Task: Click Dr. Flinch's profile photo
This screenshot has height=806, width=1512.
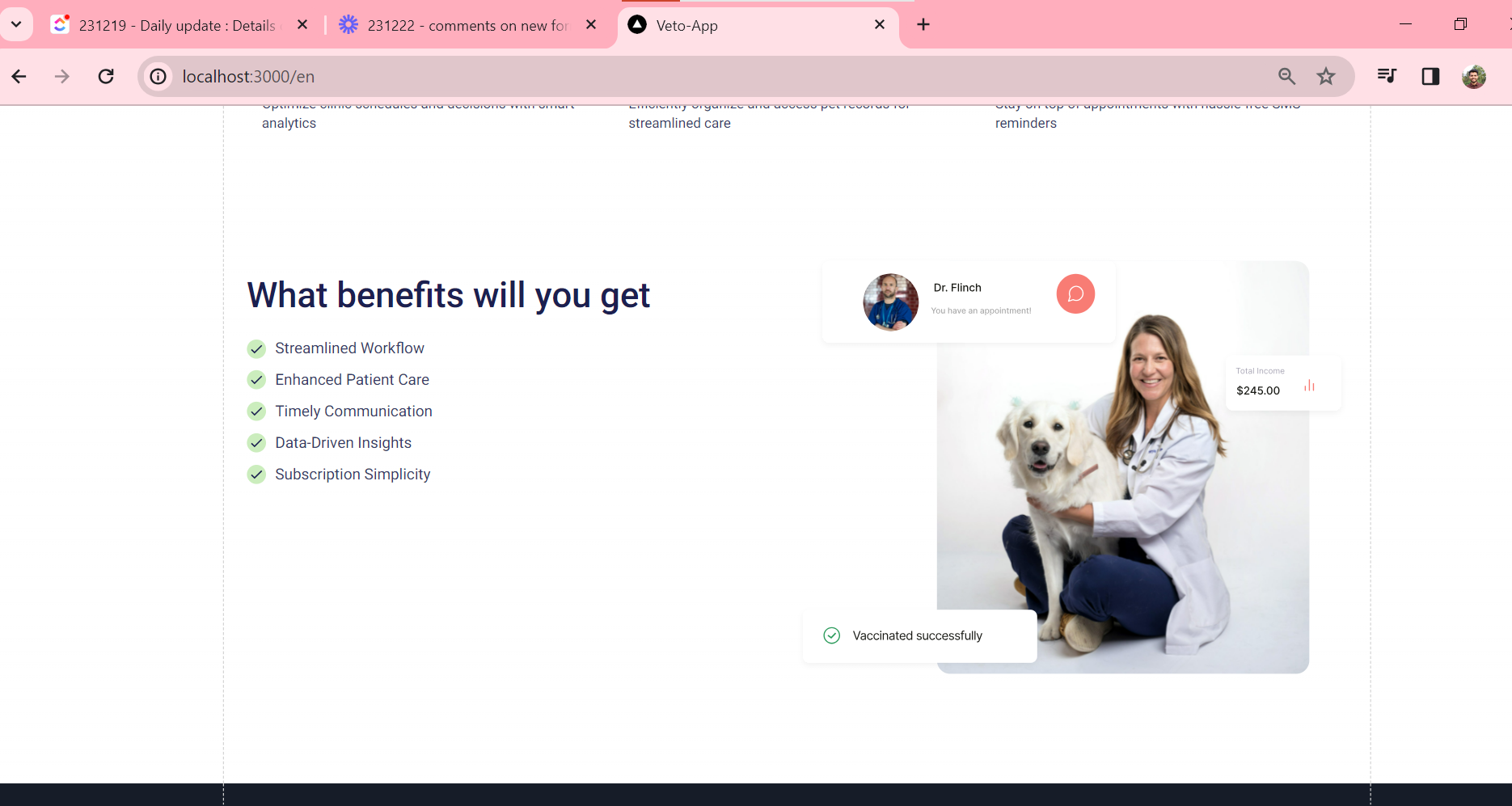Action: 890,302
